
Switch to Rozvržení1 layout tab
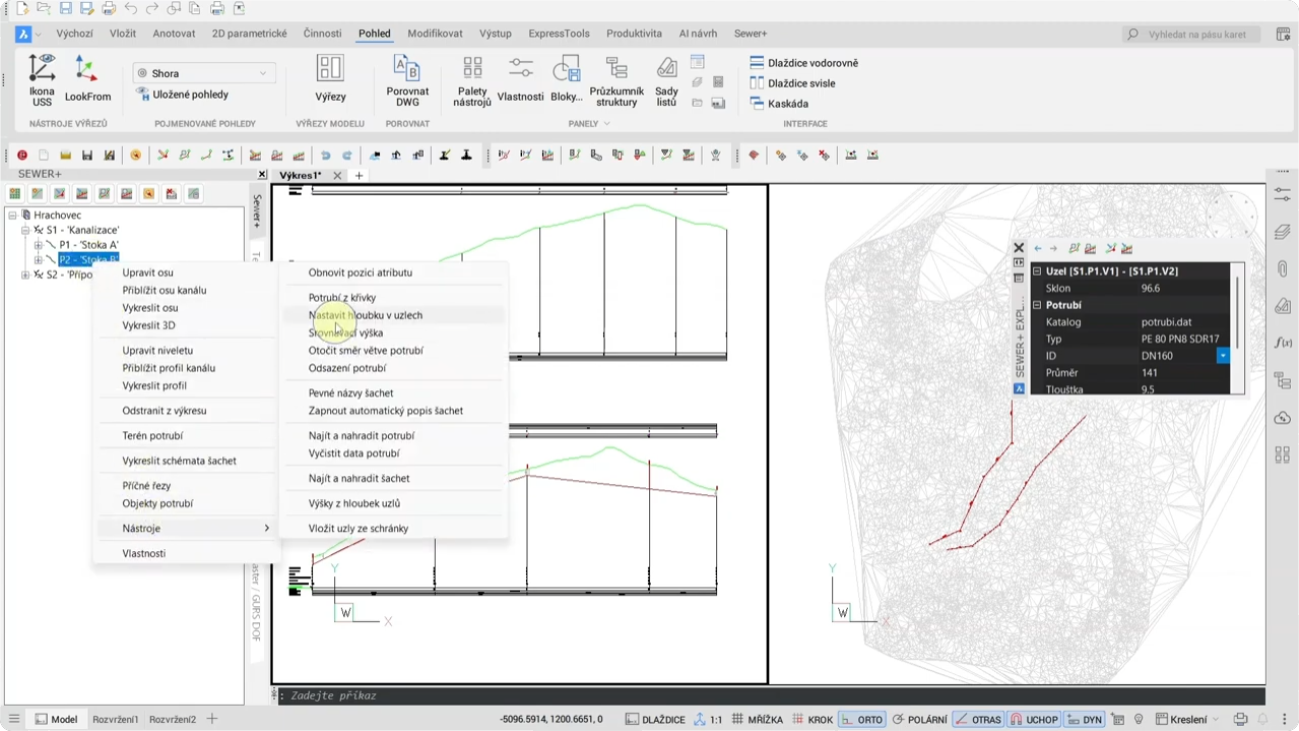click(x=115, y=719)
